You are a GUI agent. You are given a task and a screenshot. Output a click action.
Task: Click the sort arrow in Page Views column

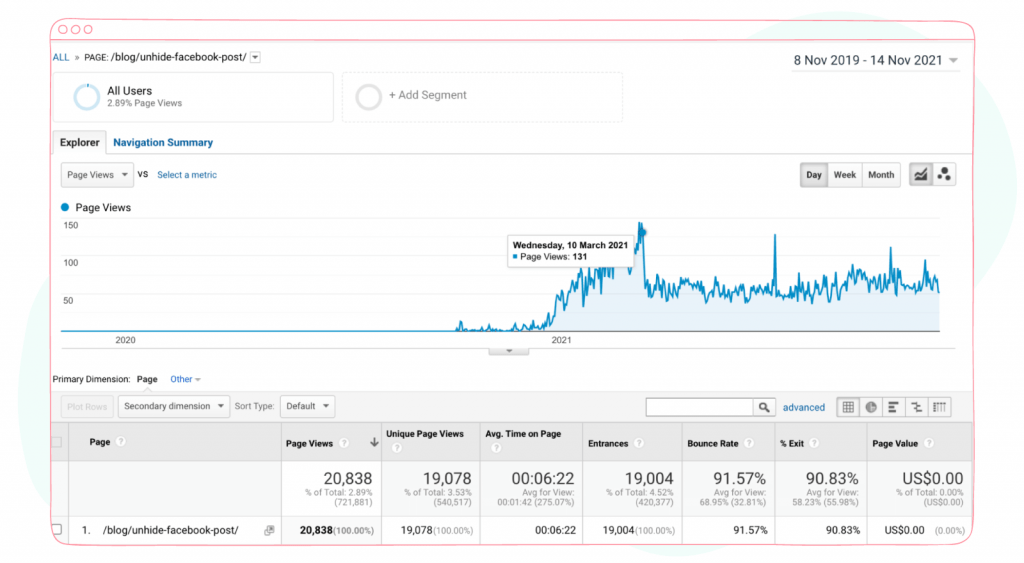coord(374,443)
